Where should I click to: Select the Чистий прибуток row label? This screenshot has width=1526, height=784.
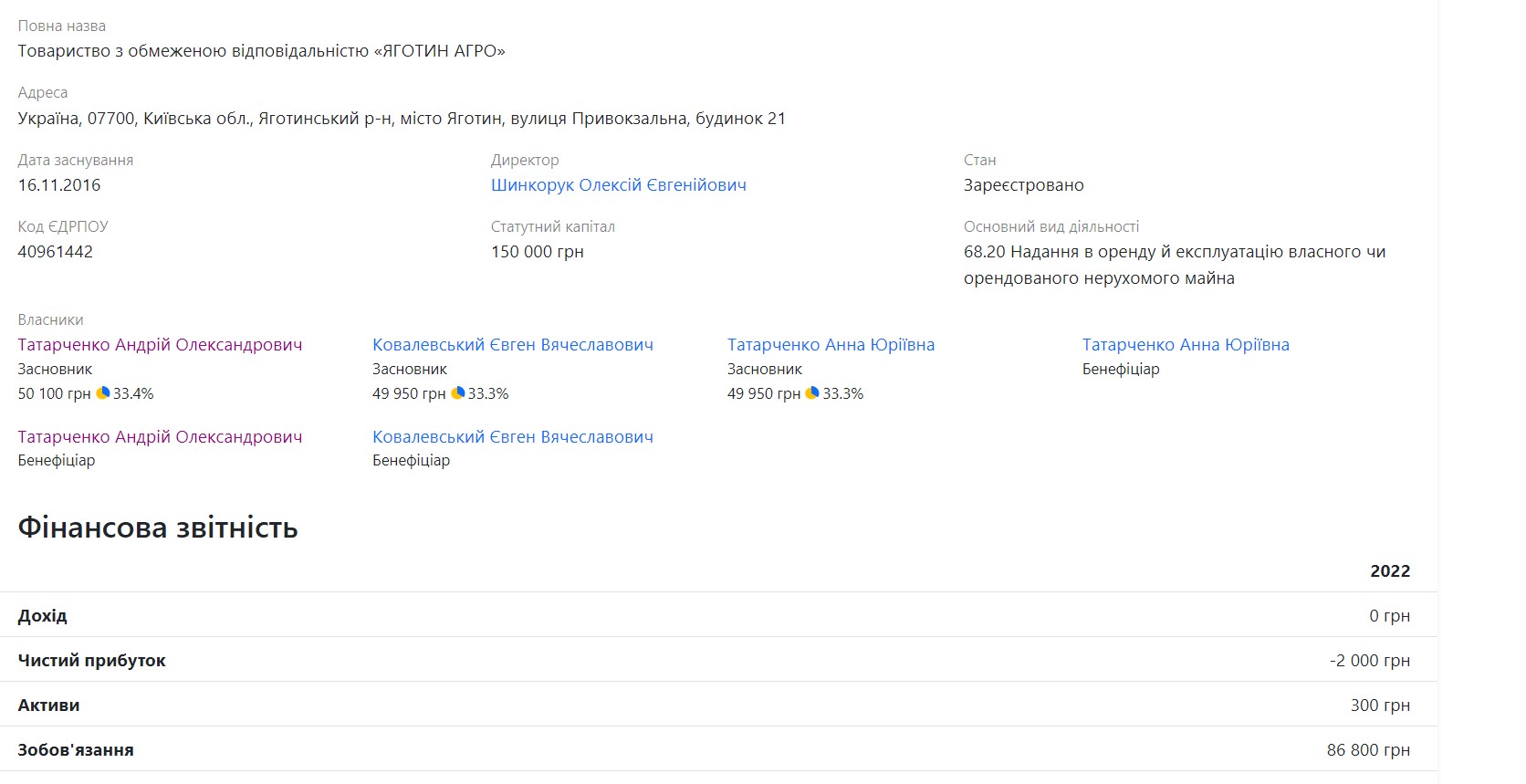point(92,661)
